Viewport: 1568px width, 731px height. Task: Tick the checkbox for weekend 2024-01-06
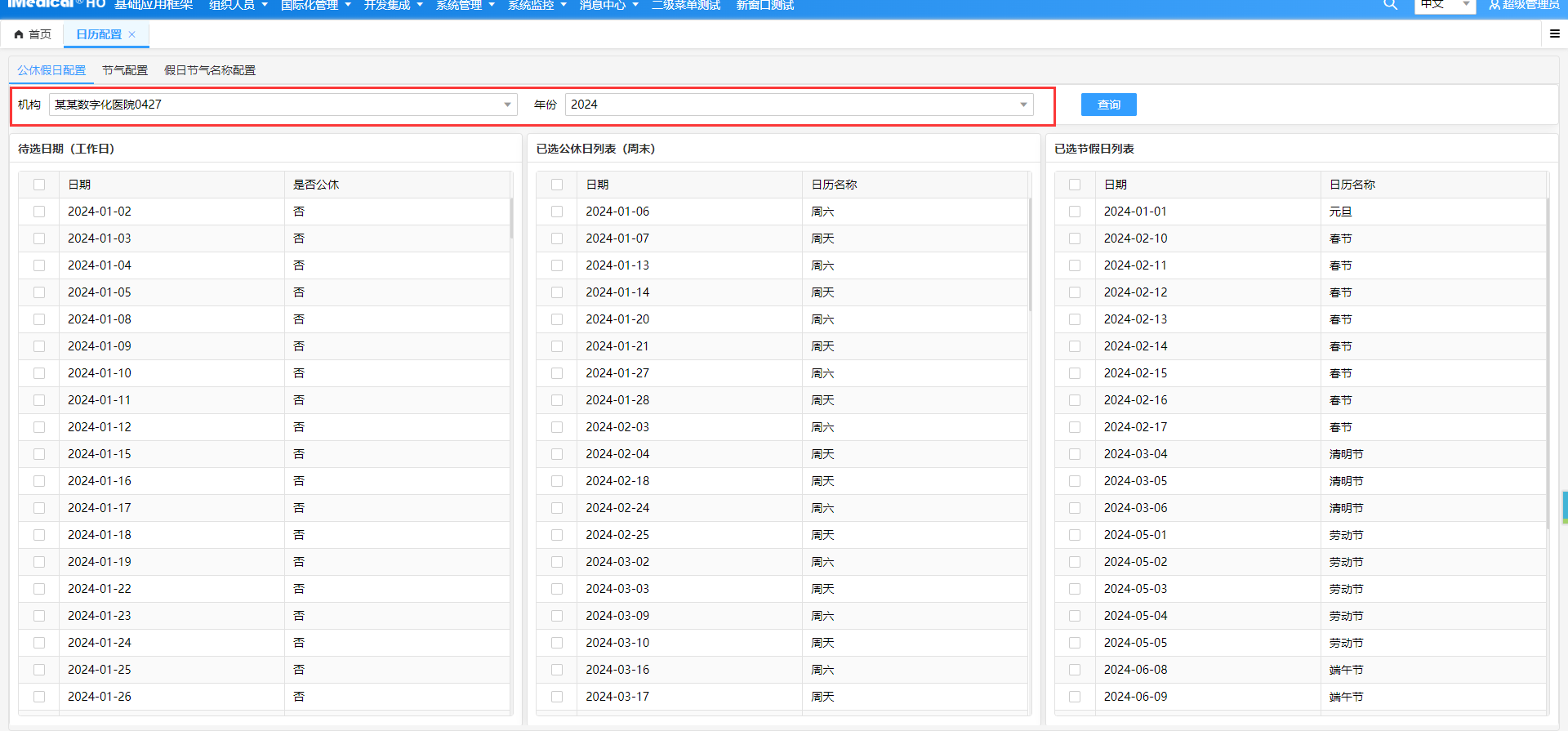click(x=557, y=212)
